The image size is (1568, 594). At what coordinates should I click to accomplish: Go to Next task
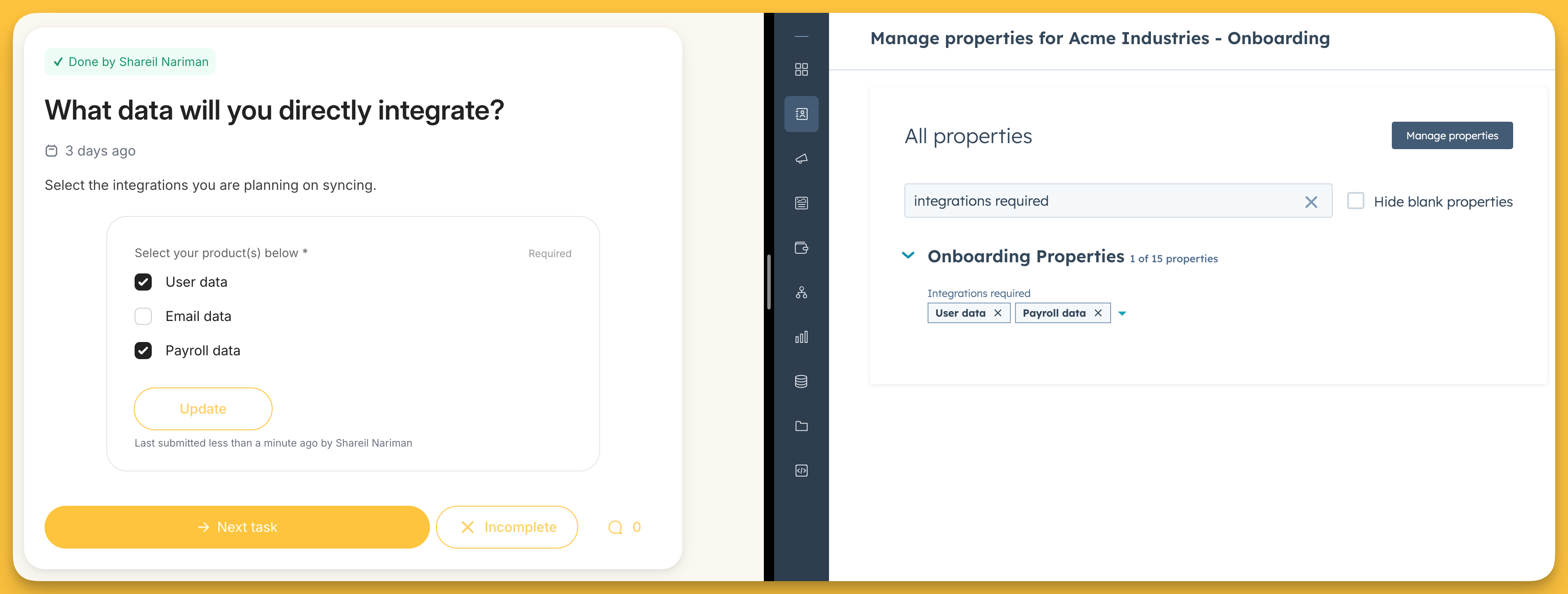click(x=237, y=527)
